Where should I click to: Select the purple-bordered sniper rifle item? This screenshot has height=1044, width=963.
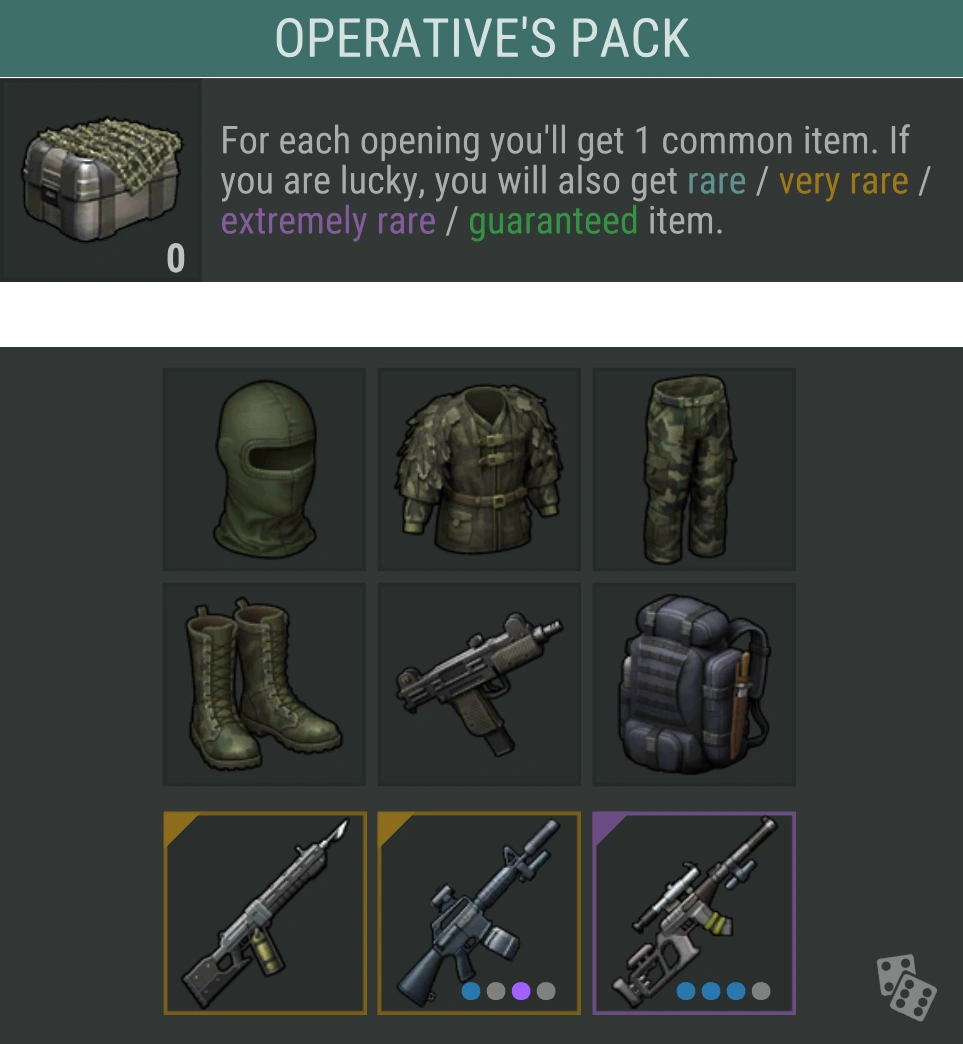coord(694,913)
